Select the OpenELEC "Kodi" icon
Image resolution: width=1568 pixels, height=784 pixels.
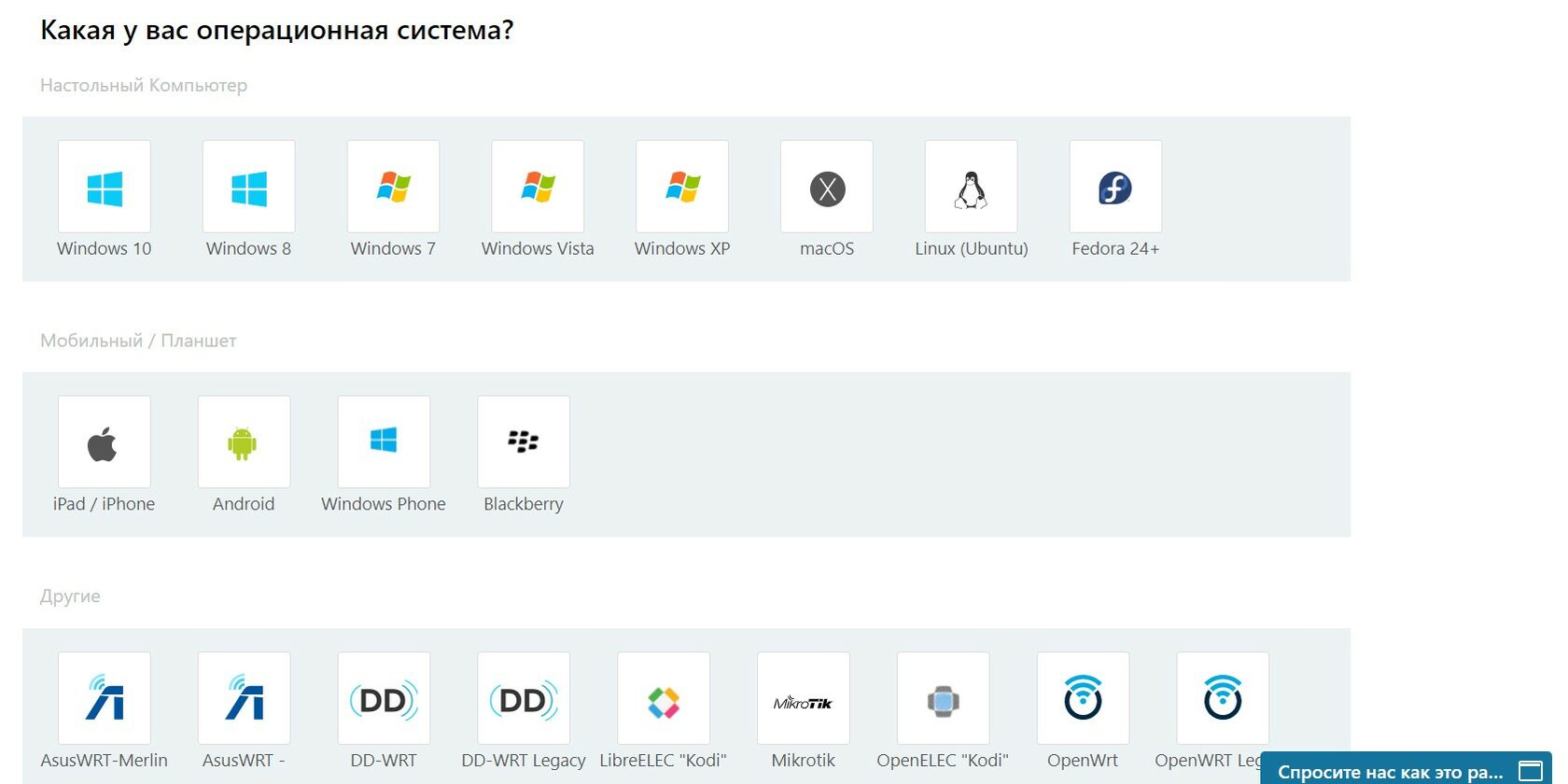944,698
